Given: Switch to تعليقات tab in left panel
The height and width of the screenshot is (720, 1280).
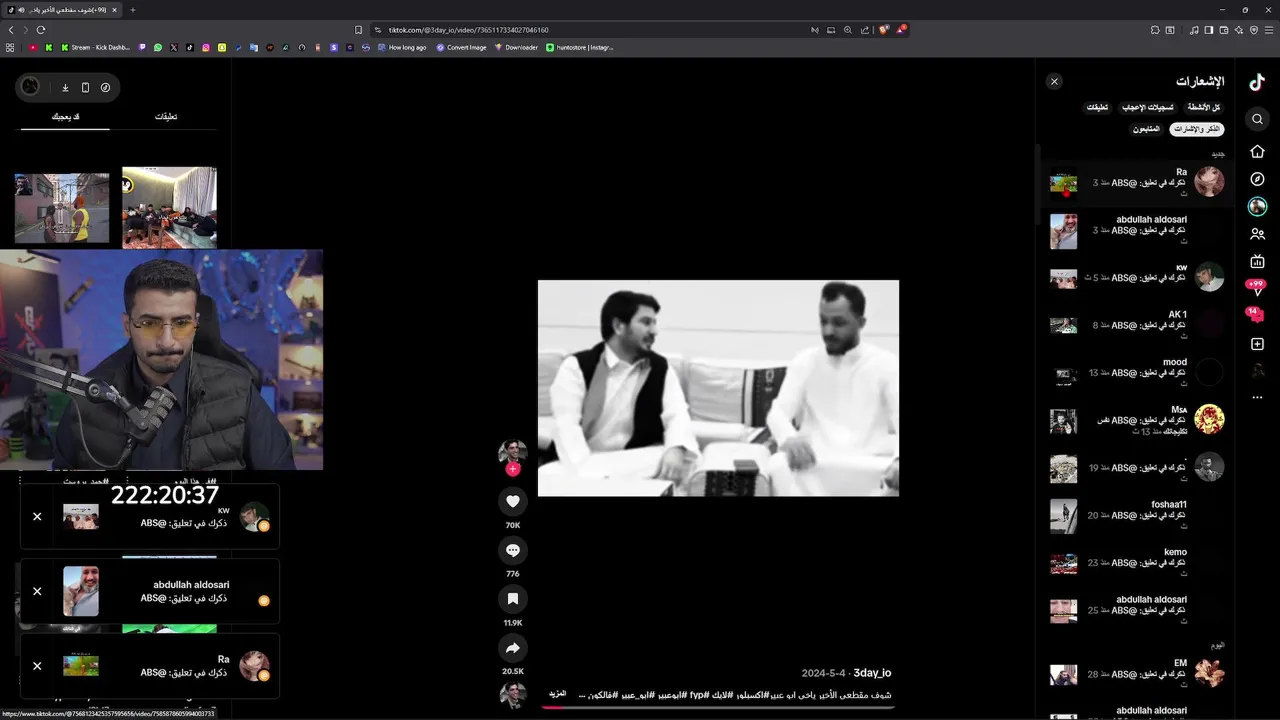Looking at the screenshot, I should [166, 117].
